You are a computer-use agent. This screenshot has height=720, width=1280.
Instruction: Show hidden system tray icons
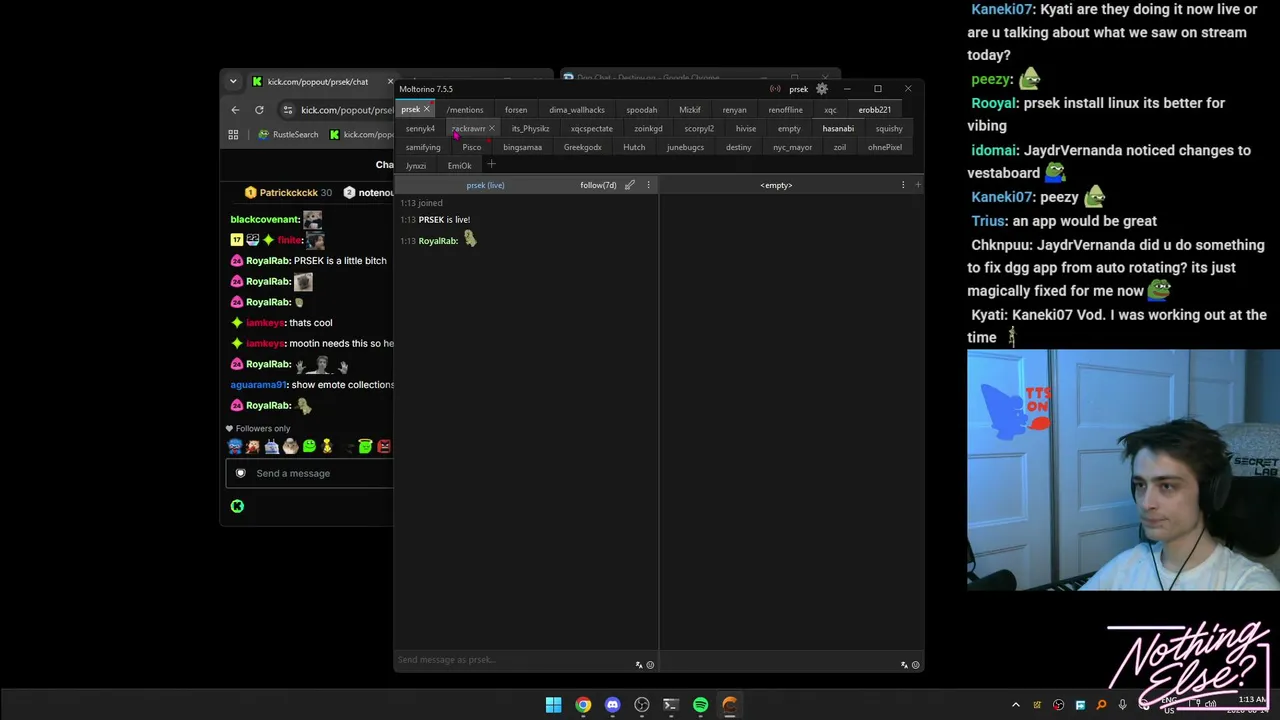point(1016,705)
